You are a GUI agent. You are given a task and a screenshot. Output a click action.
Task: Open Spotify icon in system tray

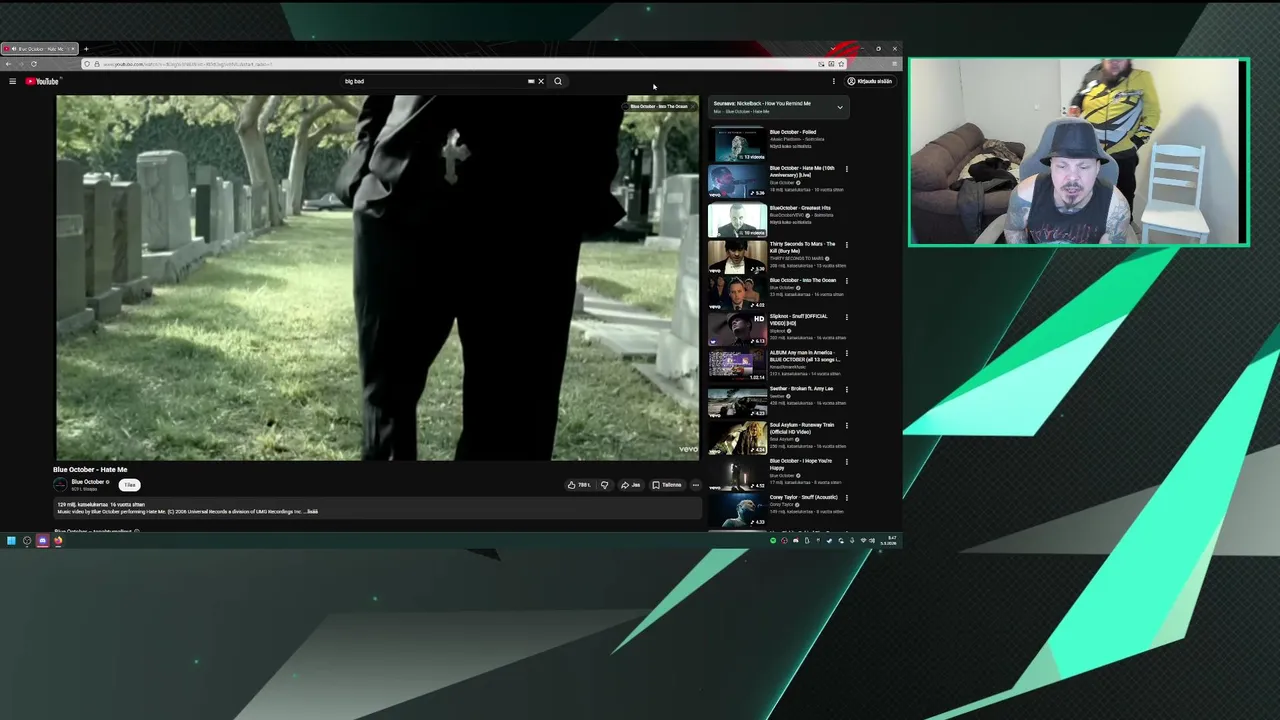point(773,541)
